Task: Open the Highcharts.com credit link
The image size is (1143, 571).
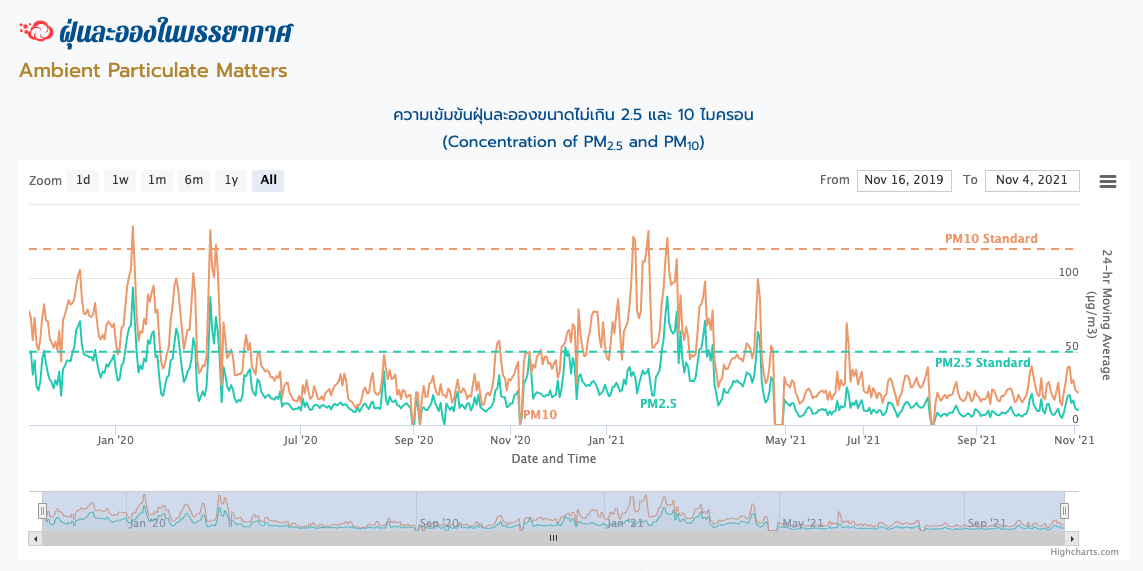Action: pyautogui.click(x=1084, y=552)
